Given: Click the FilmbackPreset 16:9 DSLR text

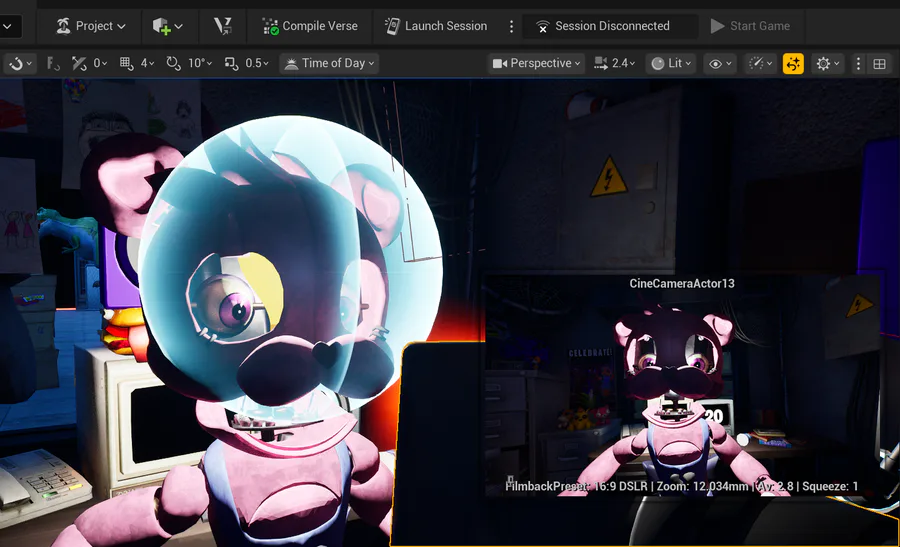Looking at the screenshot, I should point(576,486).
